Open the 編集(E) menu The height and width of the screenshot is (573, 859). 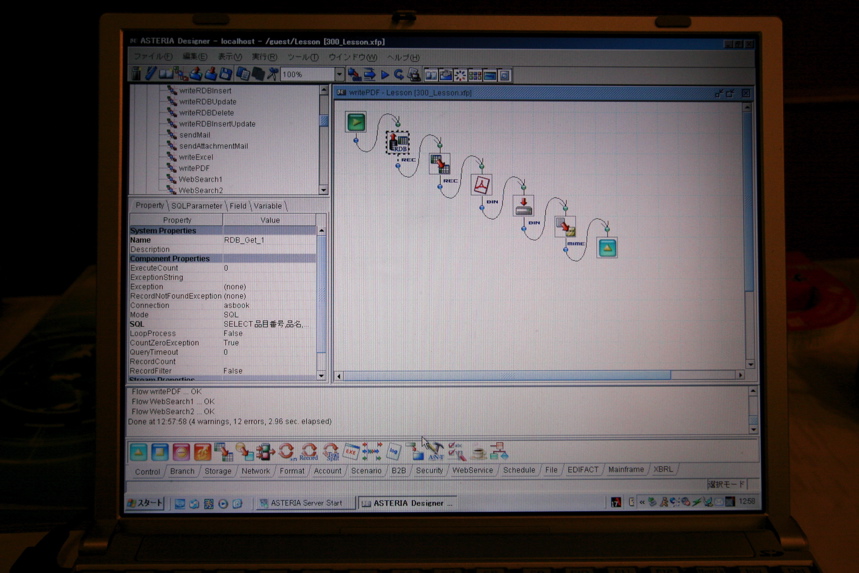[x=194, y=56]
